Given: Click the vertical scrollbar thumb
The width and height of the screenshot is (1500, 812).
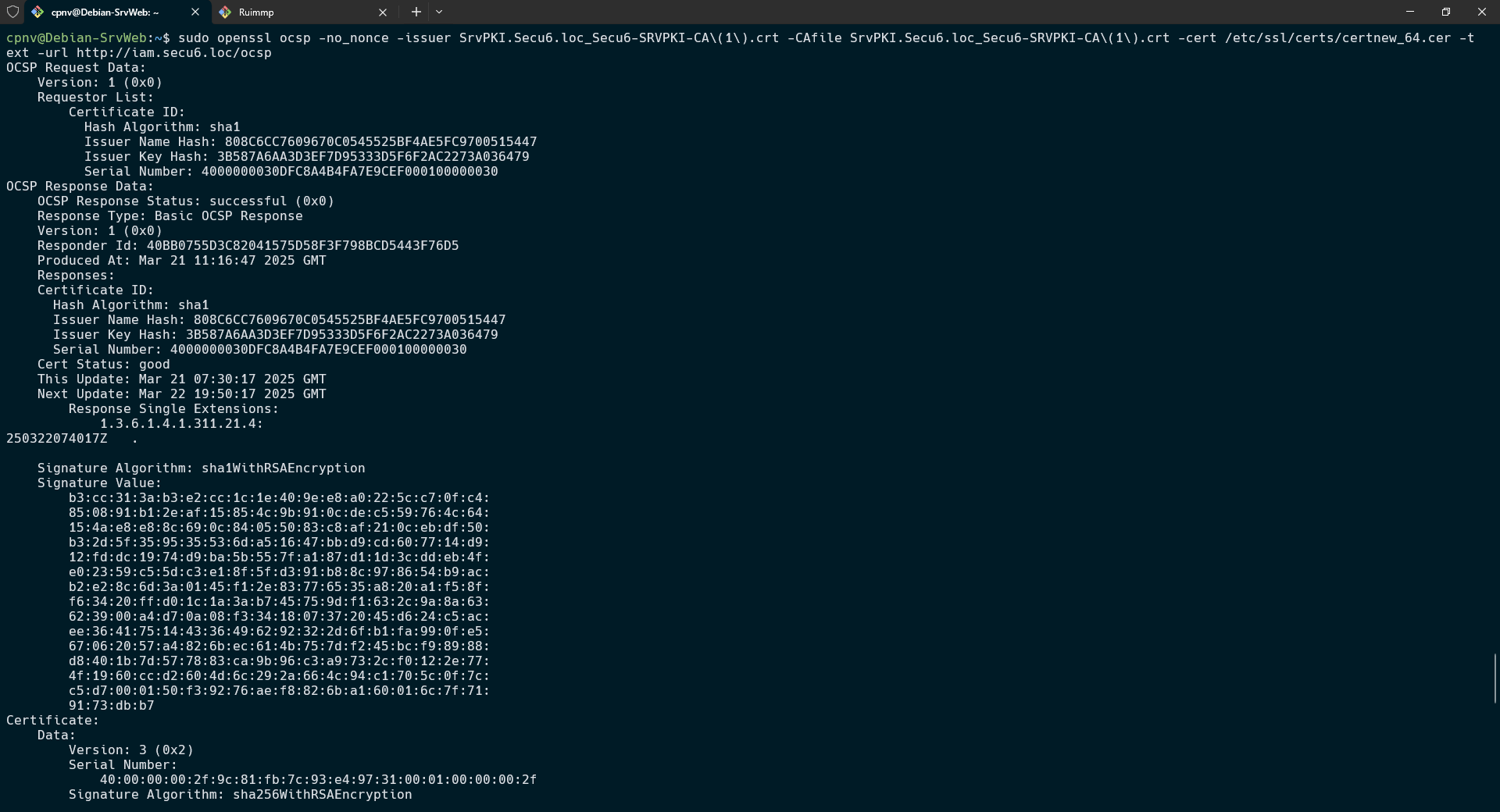Looking at the screenshot, I should point(1495,678).
